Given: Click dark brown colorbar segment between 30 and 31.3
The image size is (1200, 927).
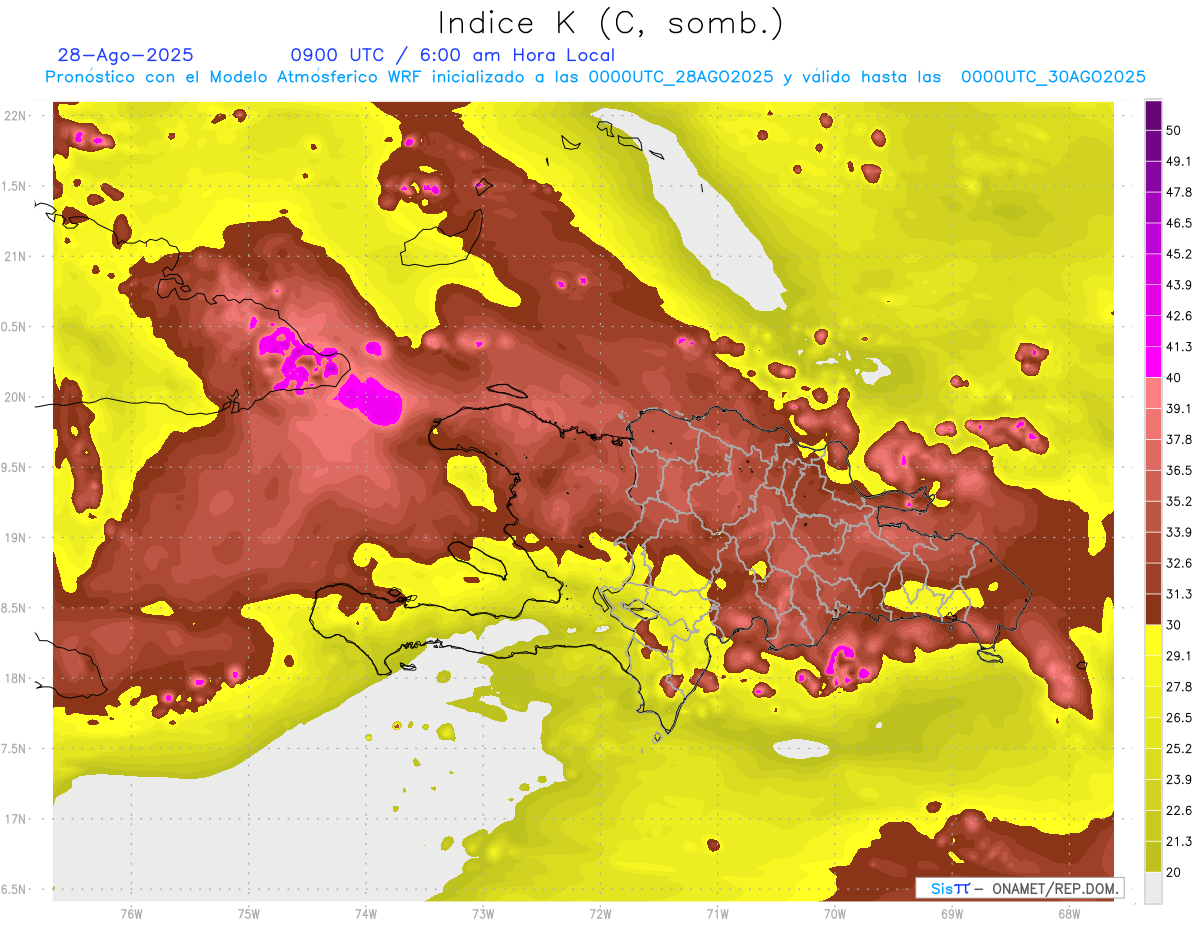Looking at the screenshot, I should 1153,610.
